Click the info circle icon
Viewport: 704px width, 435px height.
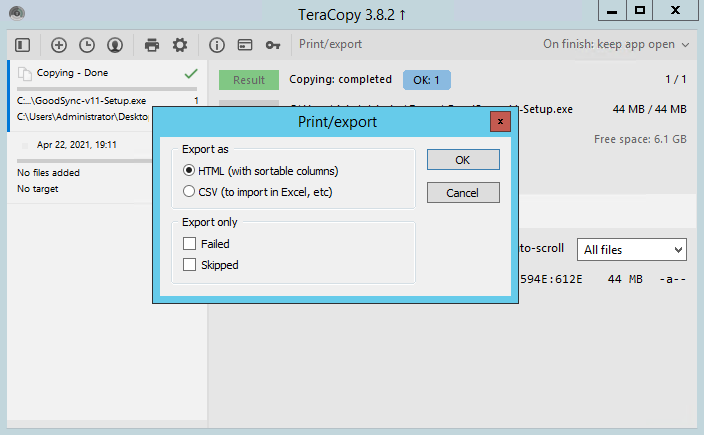point(217,45)
